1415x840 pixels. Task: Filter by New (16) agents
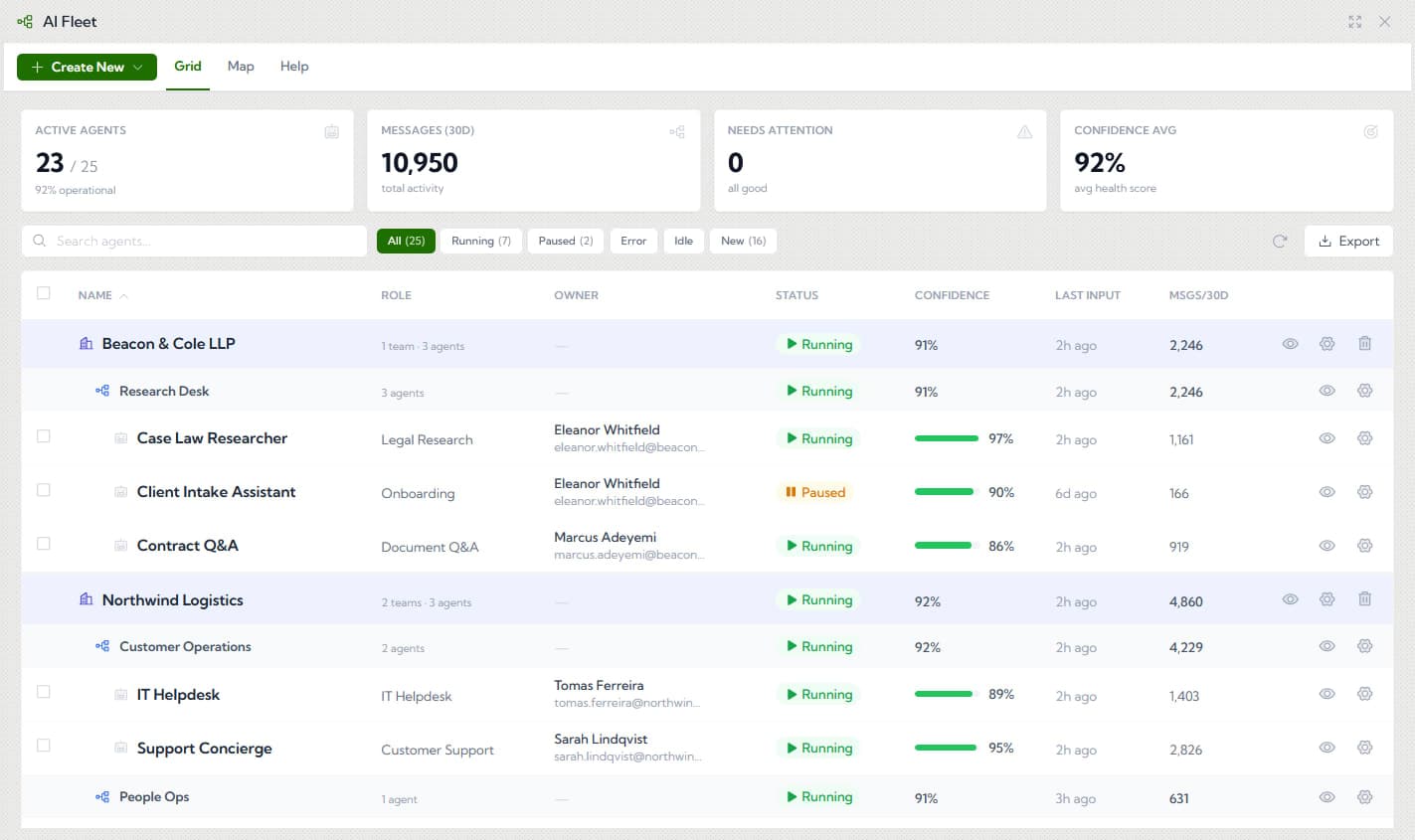pyautogui.click(x=743, y=242)
